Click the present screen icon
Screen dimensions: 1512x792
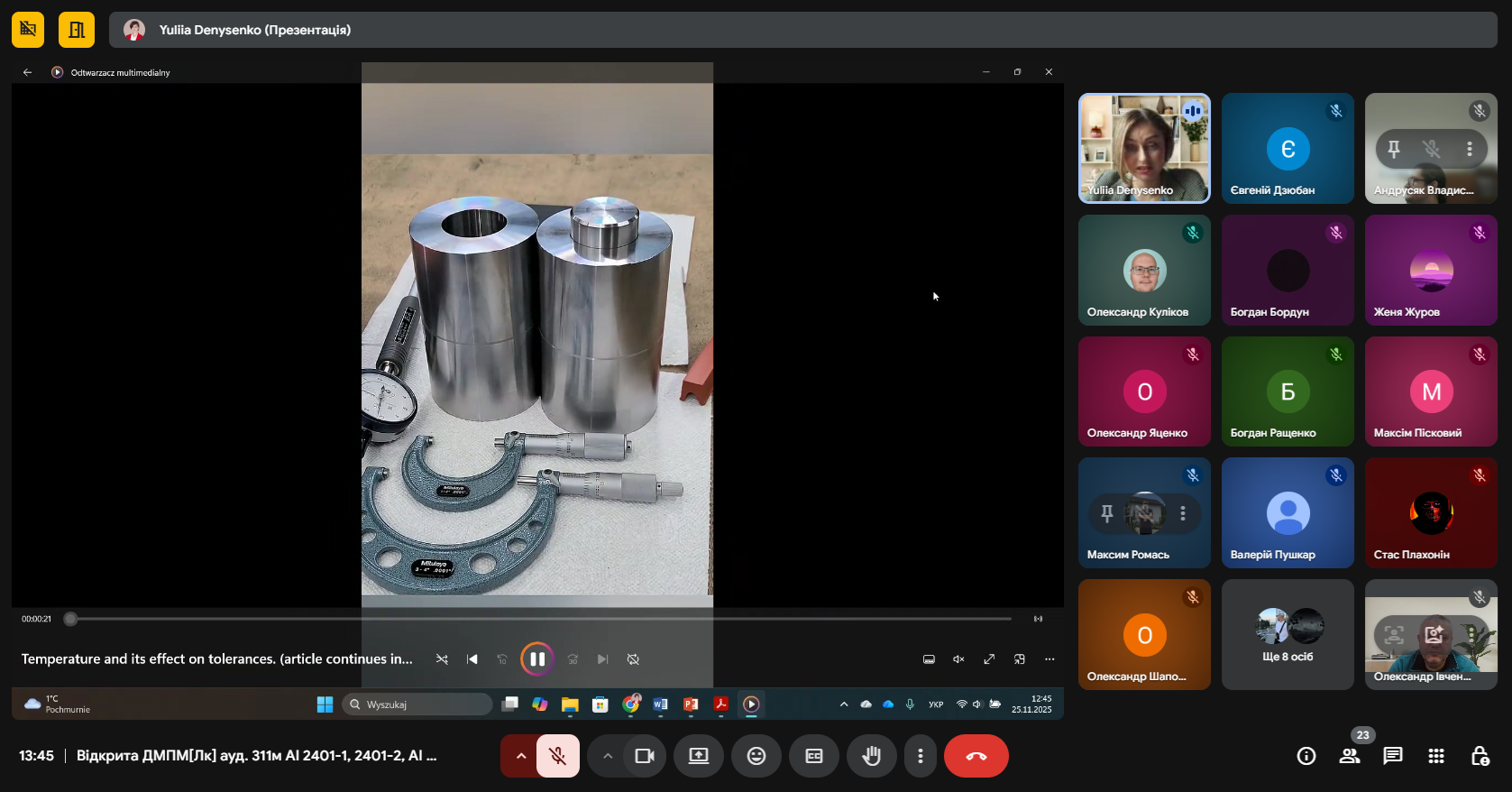(x=699, y=756)
